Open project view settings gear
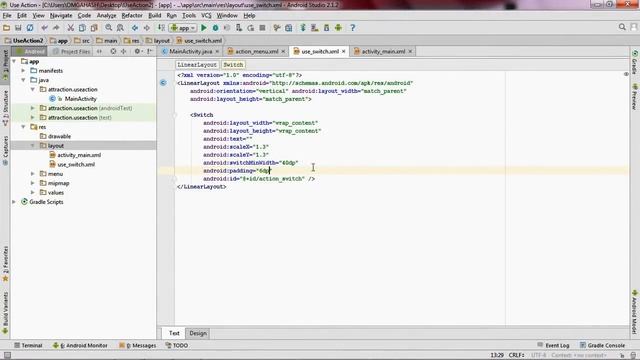The height and width of the screenshot is (360, 640). (x=138, y=51)
